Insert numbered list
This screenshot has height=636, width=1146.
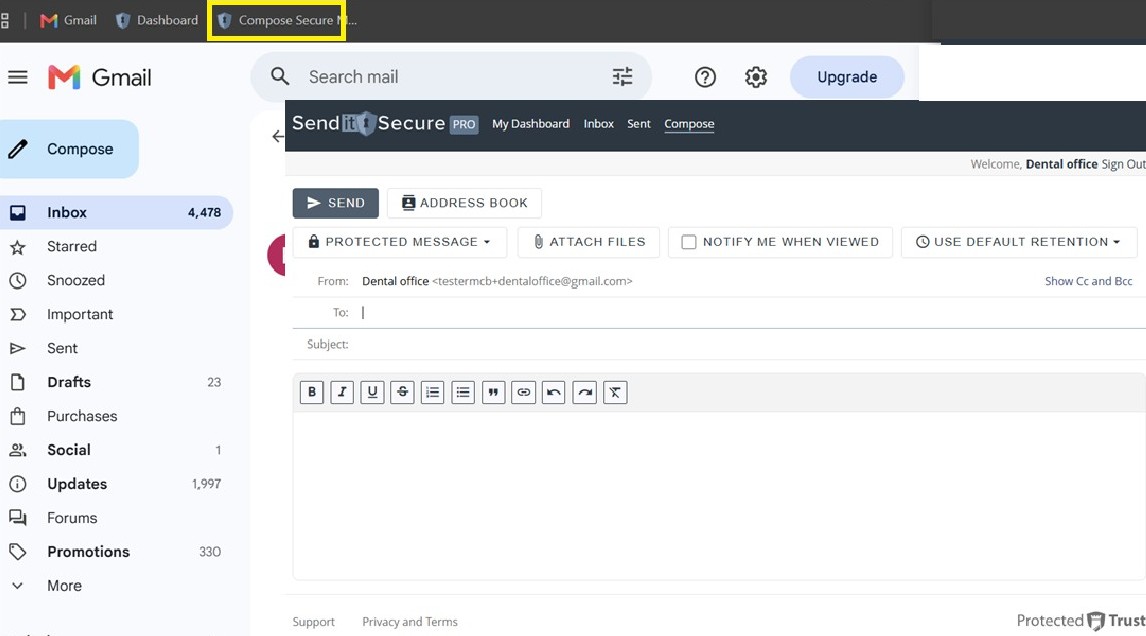tap(433, 393)
